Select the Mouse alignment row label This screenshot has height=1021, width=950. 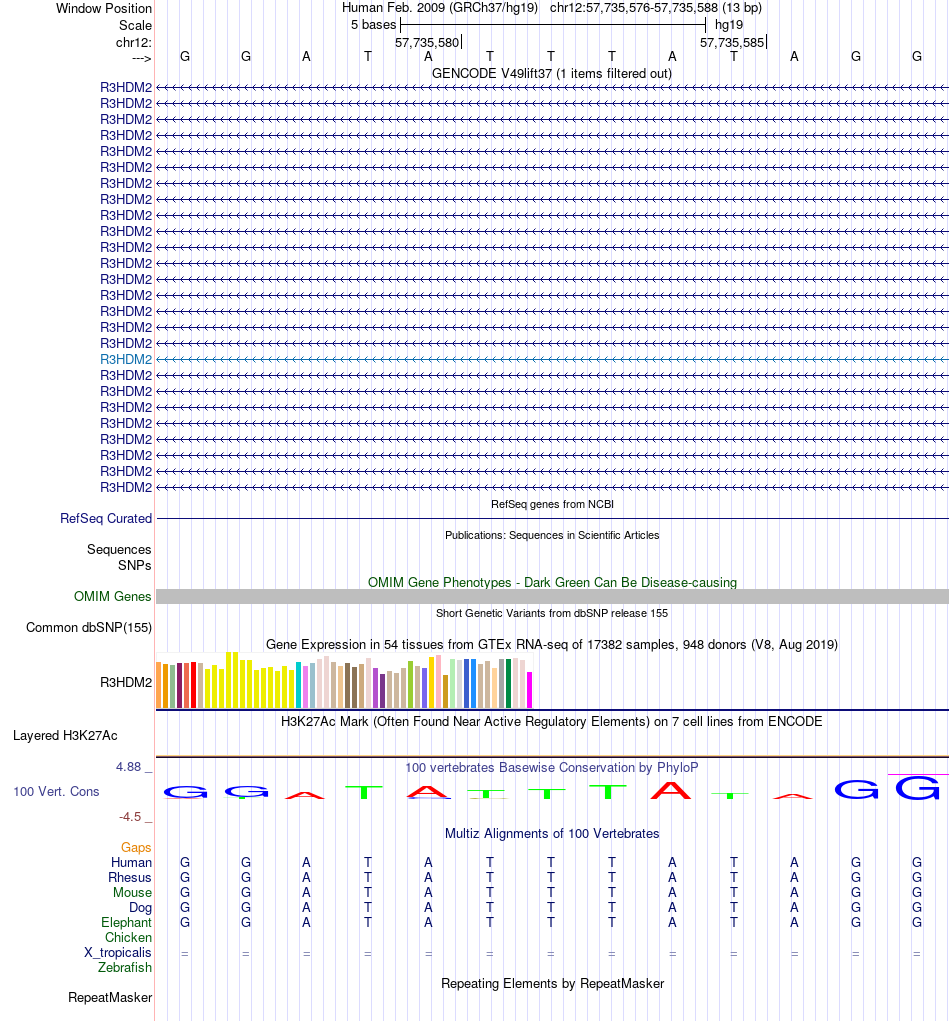tap(132, 892)
